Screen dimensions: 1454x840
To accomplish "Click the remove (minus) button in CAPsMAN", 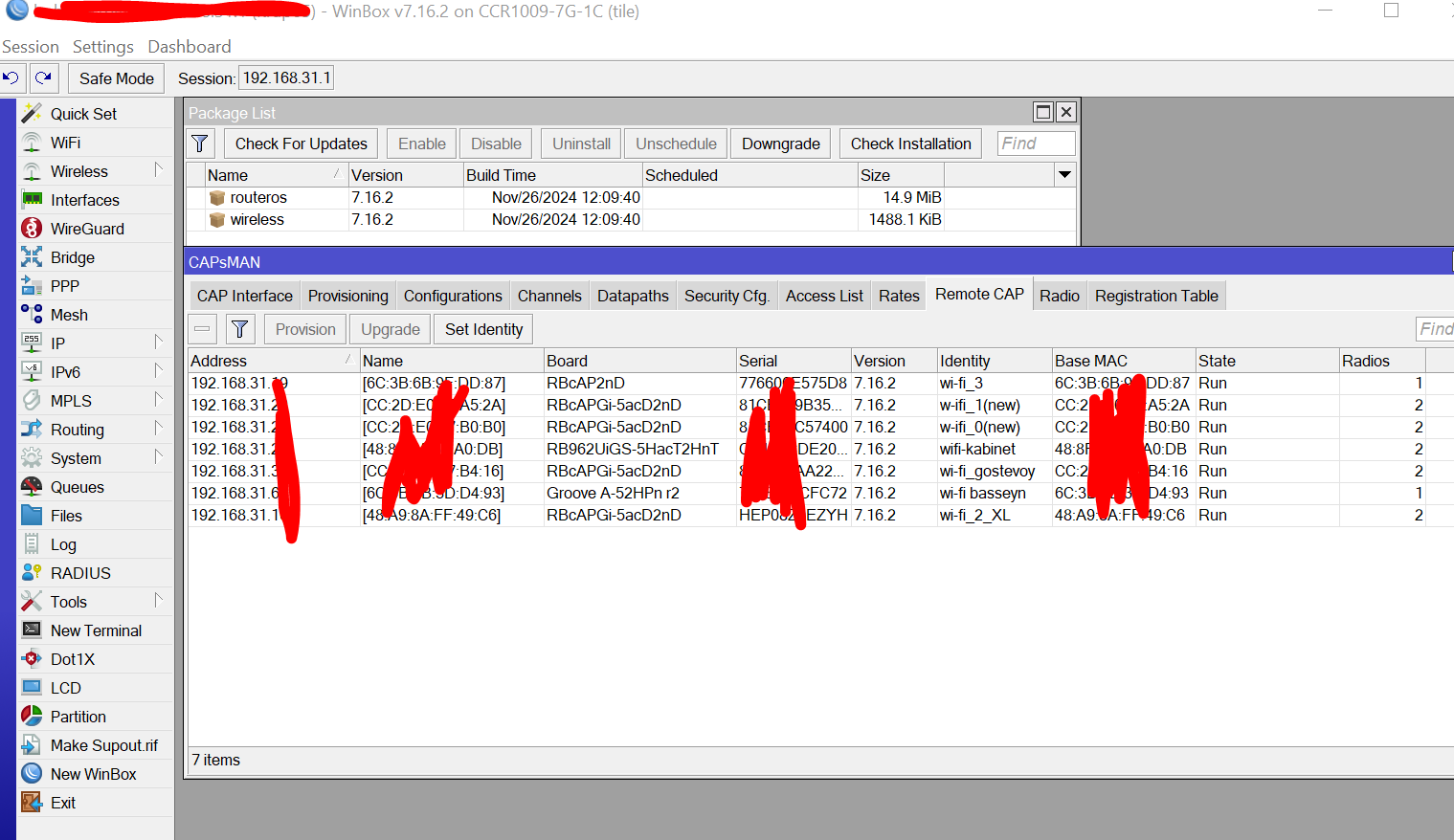I will (x=202, y=329).
